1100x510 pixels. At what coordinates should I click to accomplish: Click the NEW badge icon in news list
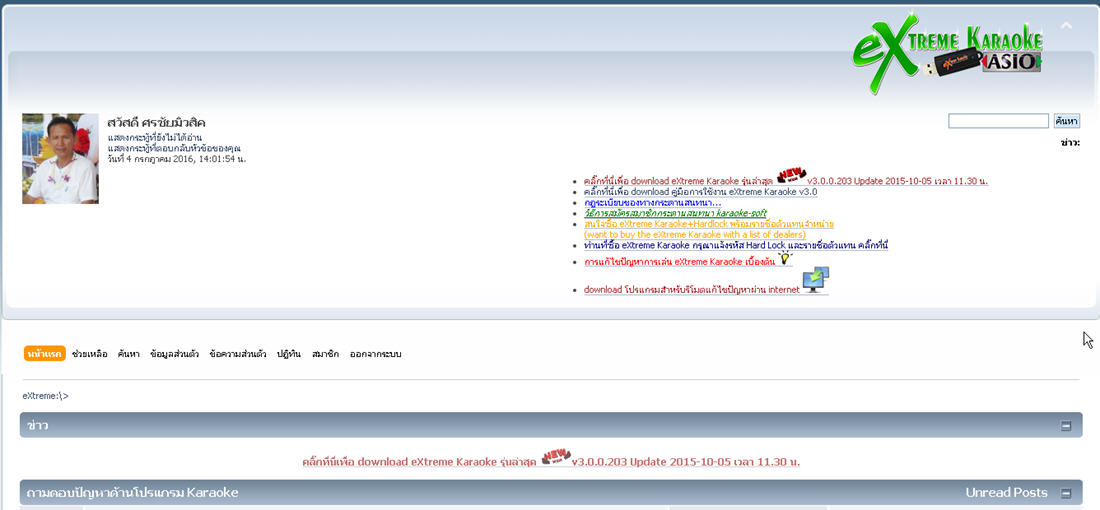tap(791, 175)
